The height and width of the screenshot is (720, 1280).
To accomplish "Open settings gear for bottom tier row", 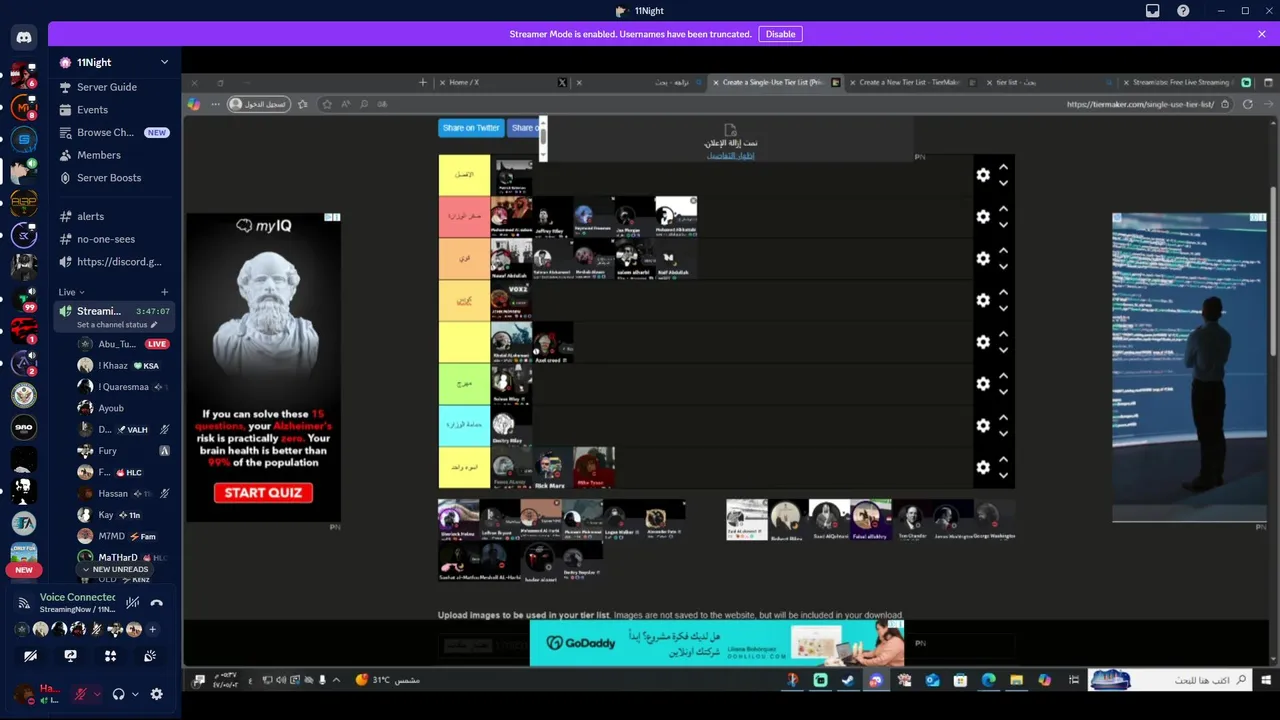I will 983,468.
